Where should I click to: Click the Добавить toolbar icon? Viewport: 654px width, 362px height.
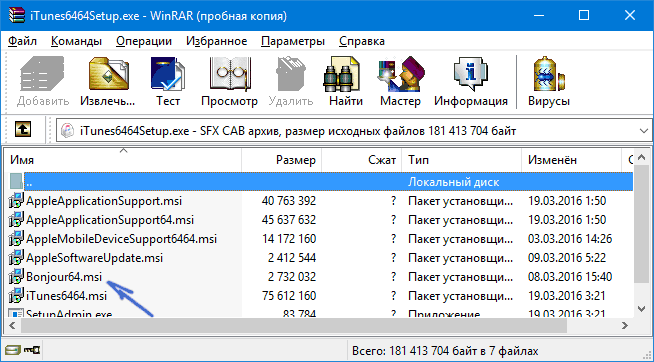coord(43,74)
